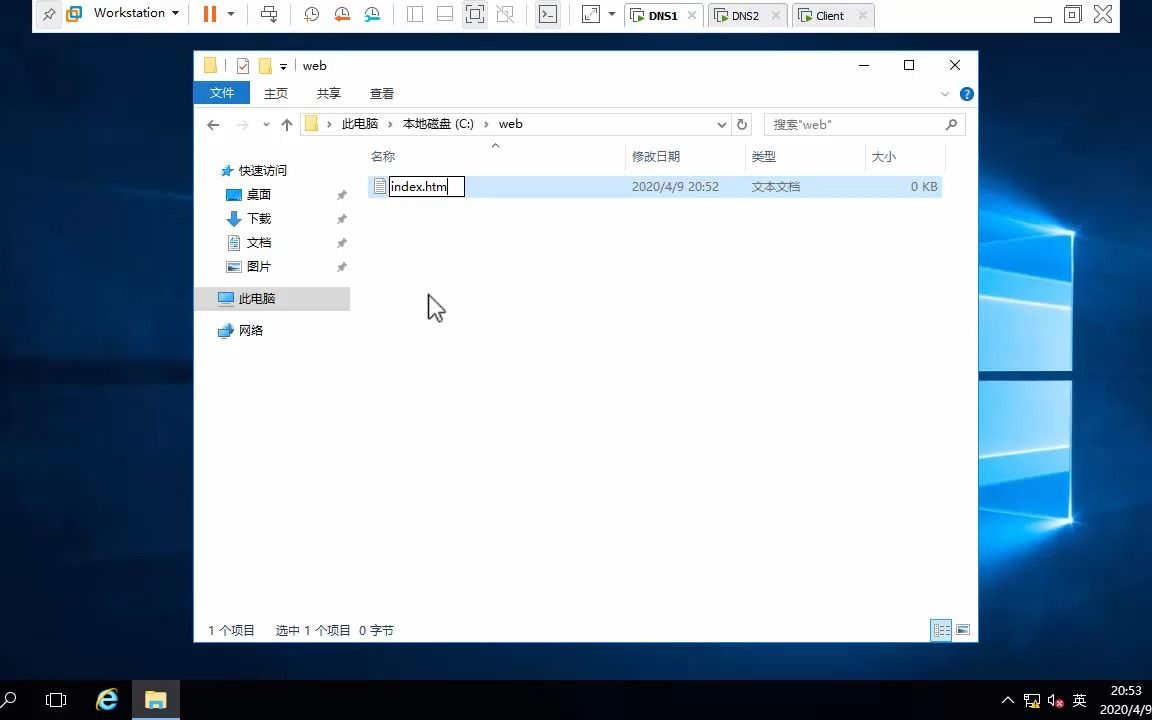Image resolution: width=1152 pixels, height=720 pixels.
Task: Open Internet Explorer from the taskbar
Action: tap(106, 699)
